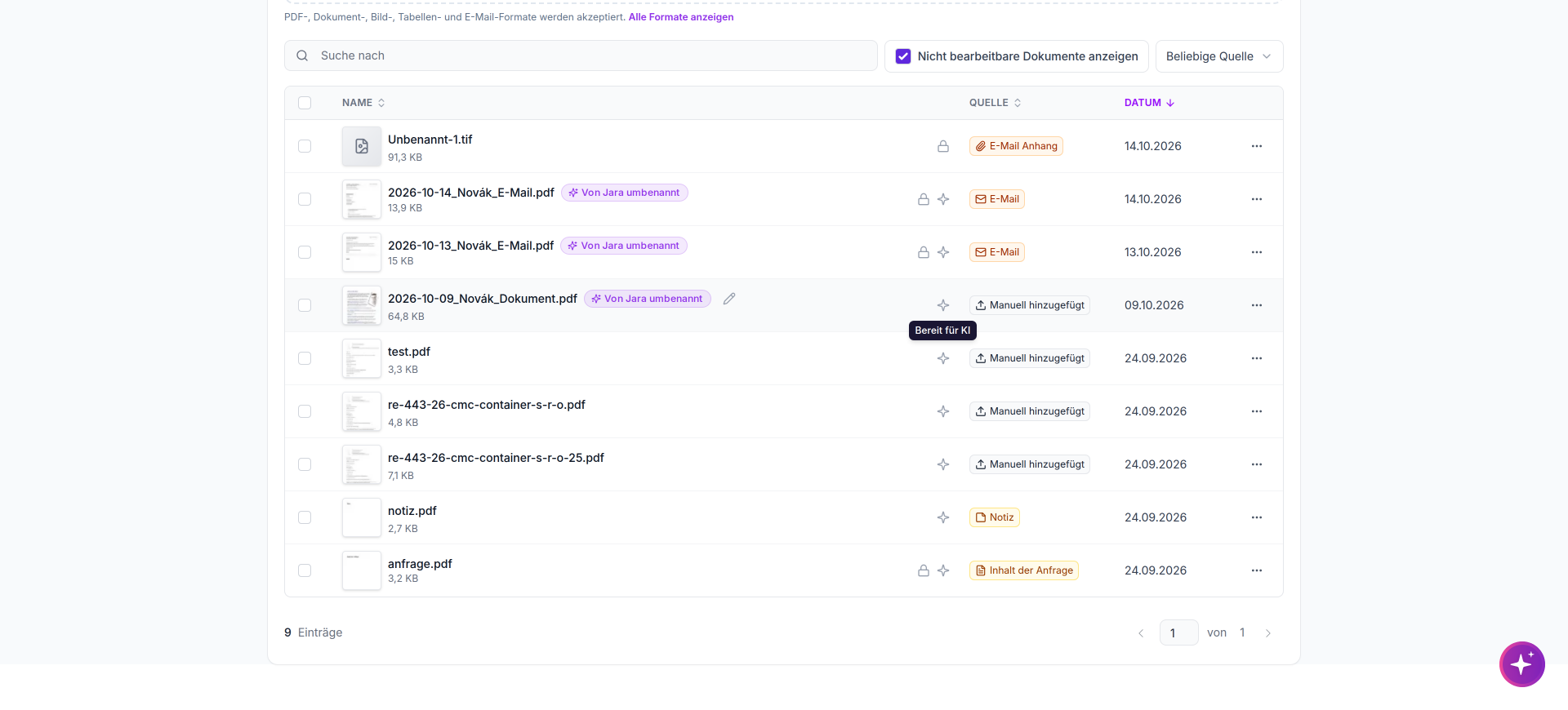This screenshot has height=710, width=1568.
Task: Click the 'E-Mail Anhang' source tag
Action: [1016, 146]
